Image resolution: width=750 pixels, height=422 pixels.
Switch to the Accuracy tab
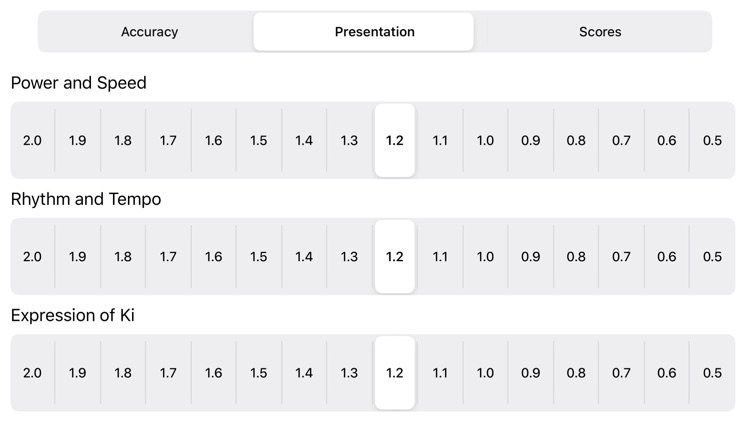149,32
